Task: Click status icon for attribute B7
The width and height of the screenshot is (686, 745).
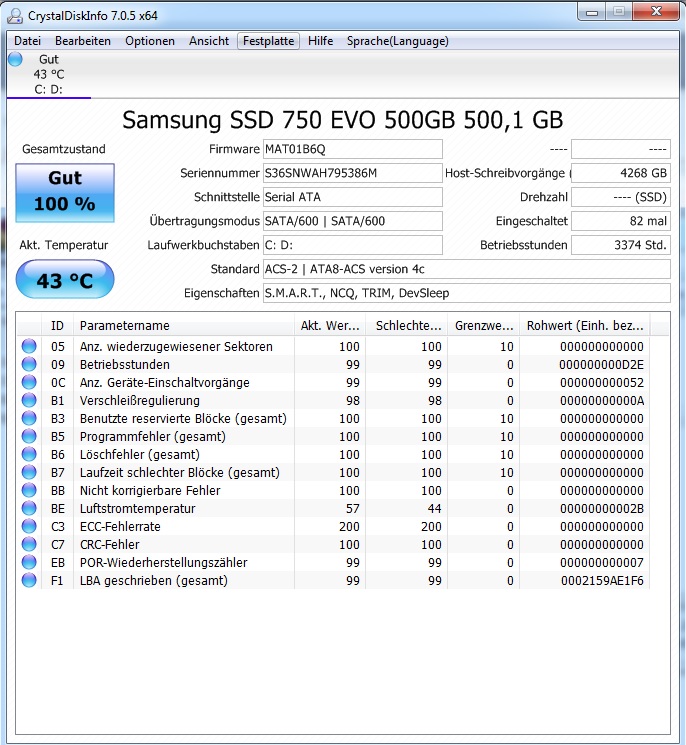Action: 29,473
